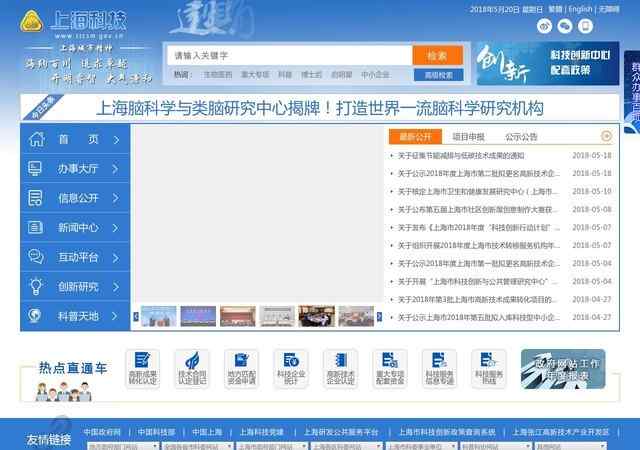Expand the 科普天地 menu chevron
The image size is (640, 450).
(115, 316)
